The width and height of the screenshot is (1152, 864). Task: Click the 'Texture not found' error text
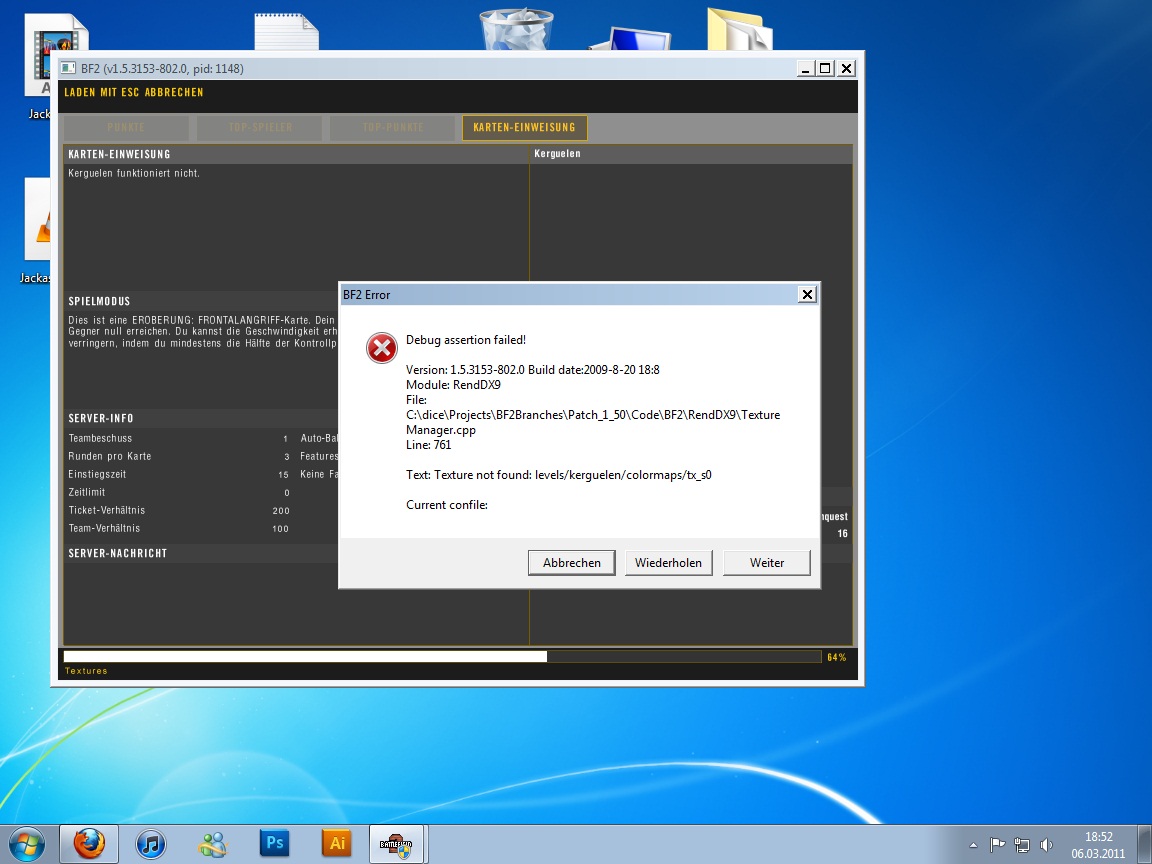(x=558, y=475)
